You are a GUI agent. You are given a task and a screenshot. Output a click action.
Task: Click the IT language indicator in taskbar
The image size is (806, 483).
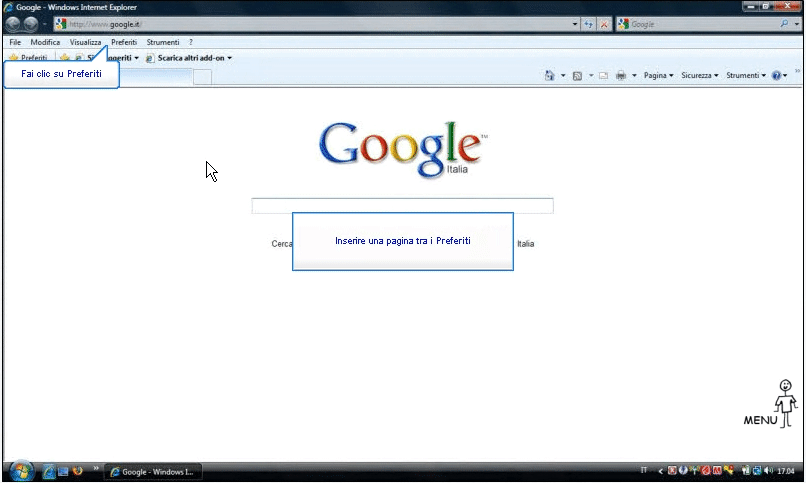pyautogui.click(x=644, y=471)
